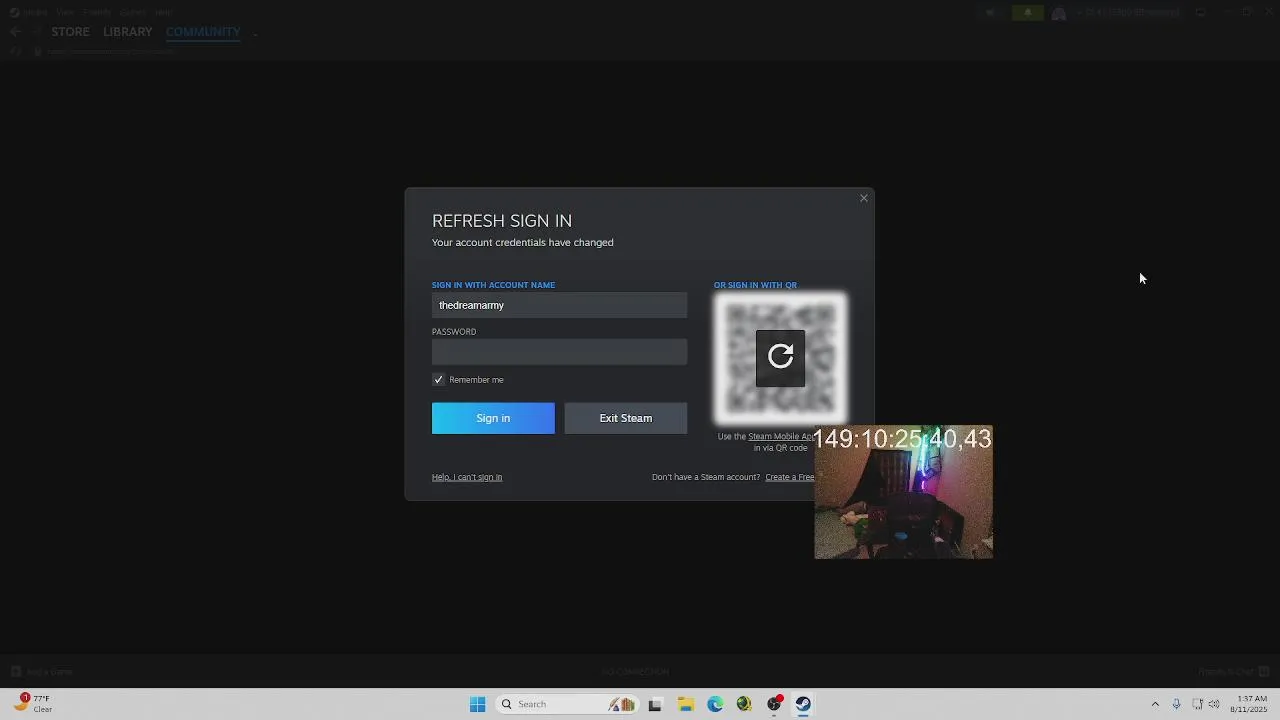The height and width of the screenshot is (720, 1280).
Task: Refresh the QR code sign-in image
Action: [780, 357]
